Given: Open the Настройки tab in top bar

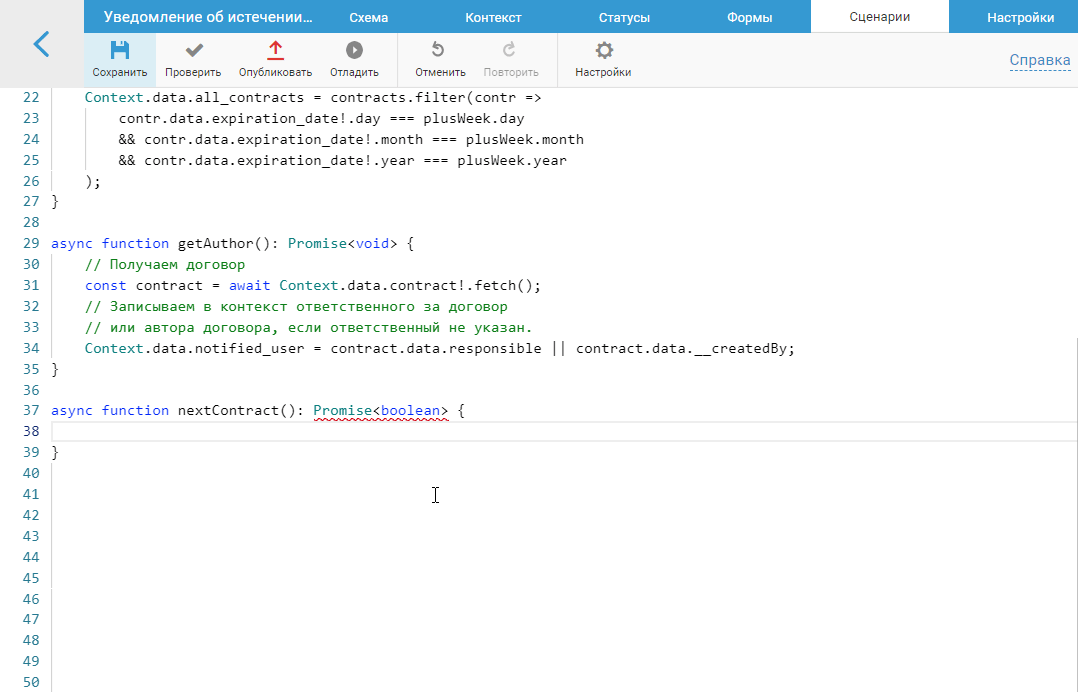Looking at the screenshot, I should click(x=1020, y=18).
